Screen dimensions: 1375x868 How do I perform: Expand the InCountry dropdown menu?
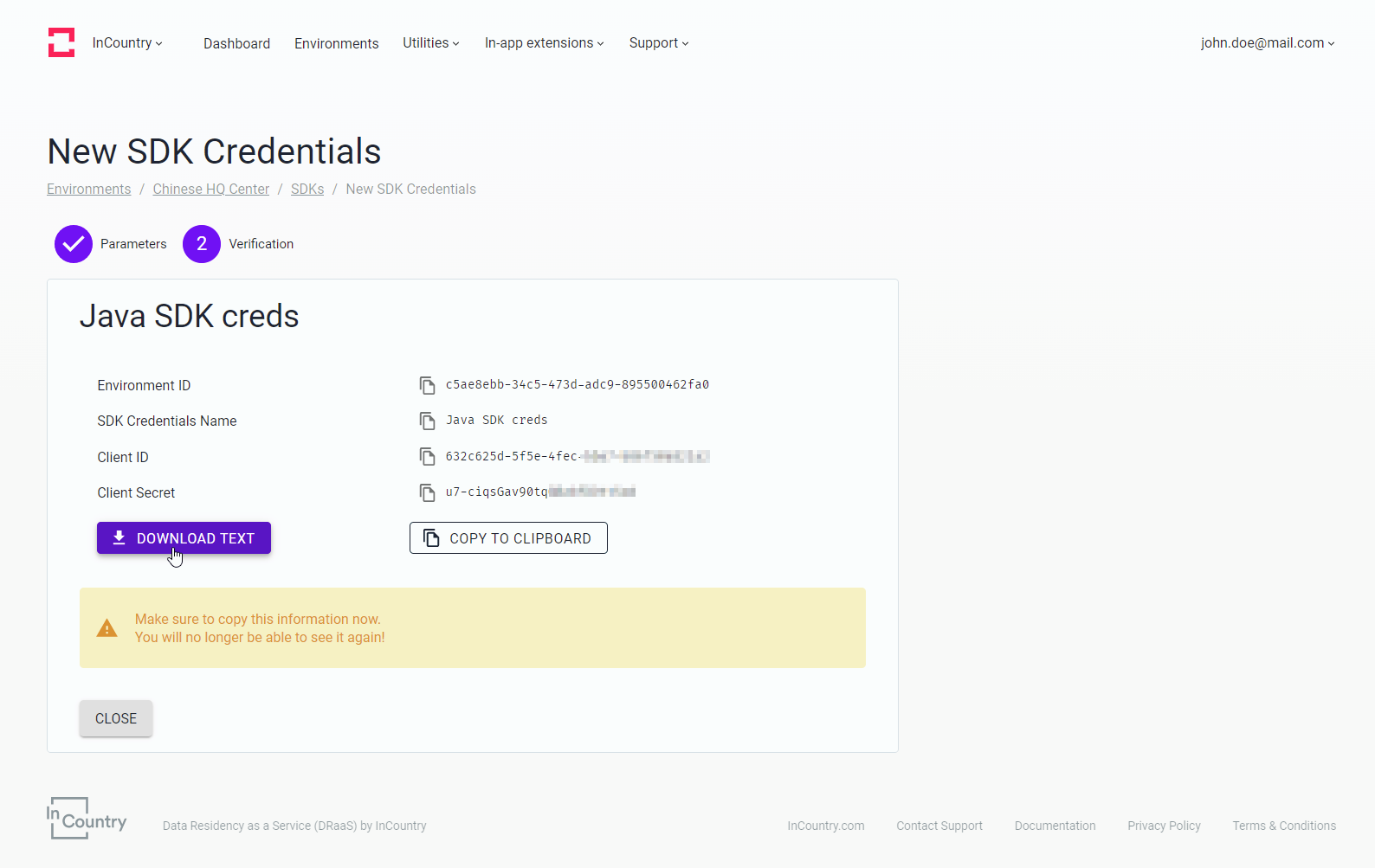coord(127,43)
